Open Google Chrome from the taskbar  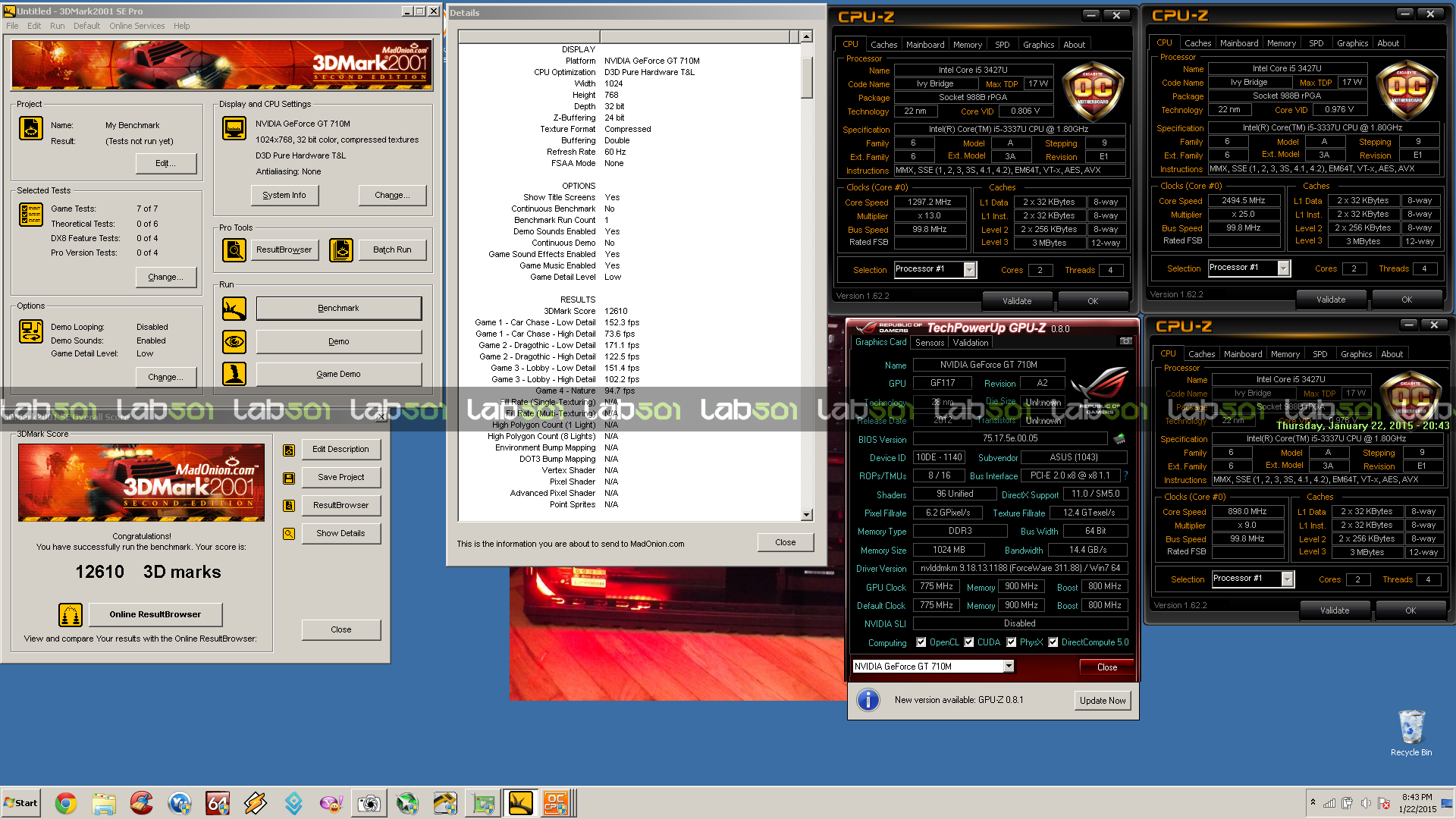[66, 803]
